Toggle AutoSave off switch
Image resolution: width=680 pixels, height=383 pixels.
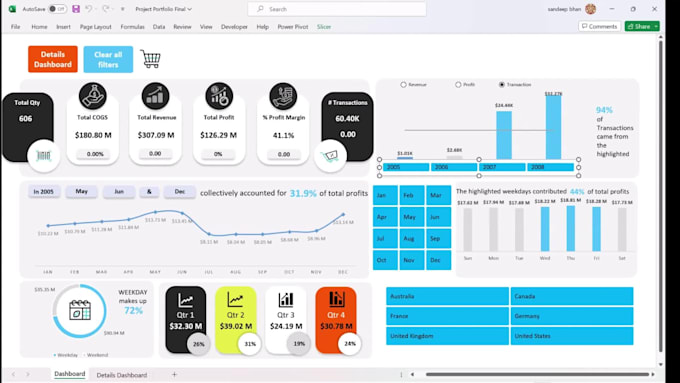pyautogui.click(x=57, y=9)
